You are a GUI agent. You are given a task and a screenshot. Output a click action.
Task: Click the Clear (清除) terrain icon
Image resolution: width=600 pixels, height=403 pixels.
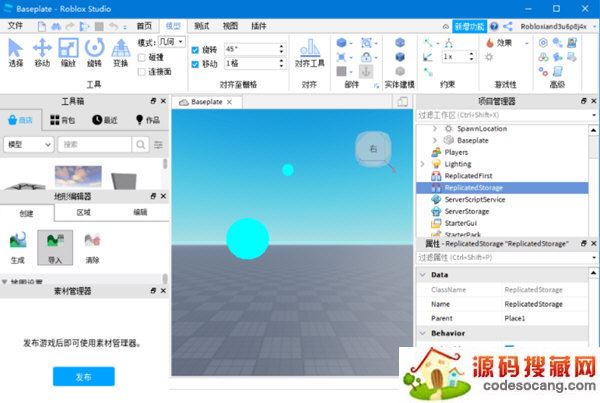pyautogui.click(x=93, y=247)
